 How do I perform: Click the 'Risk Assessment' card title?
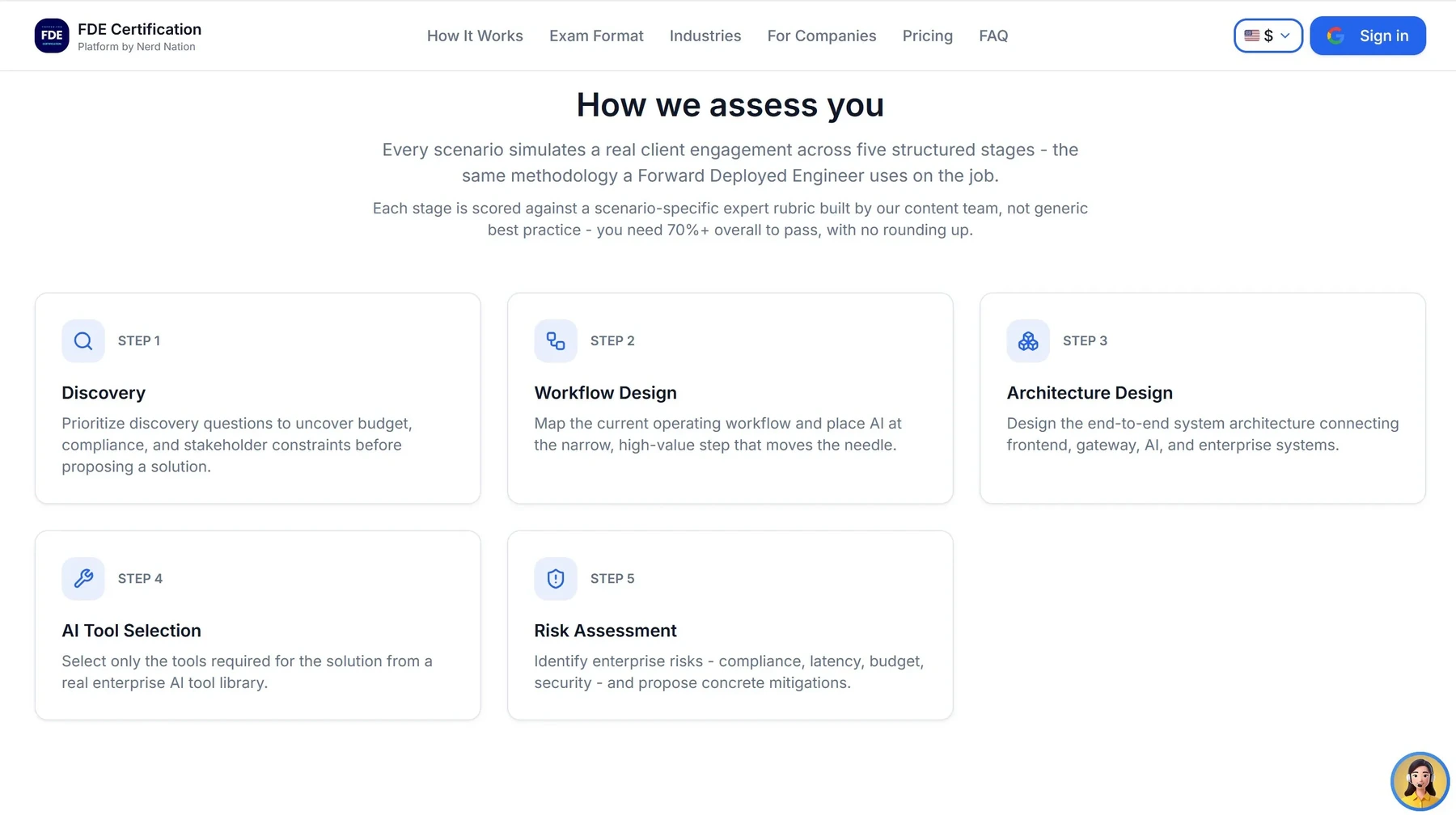[x=605, y=631]
